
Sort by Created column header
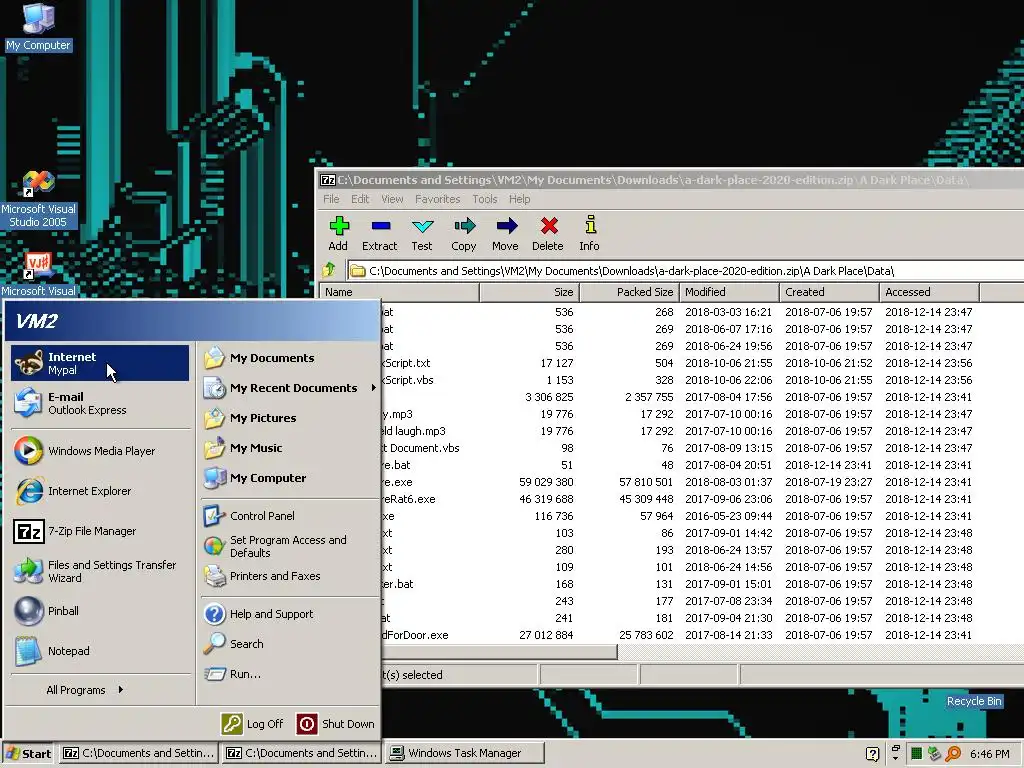click(829, 293)
